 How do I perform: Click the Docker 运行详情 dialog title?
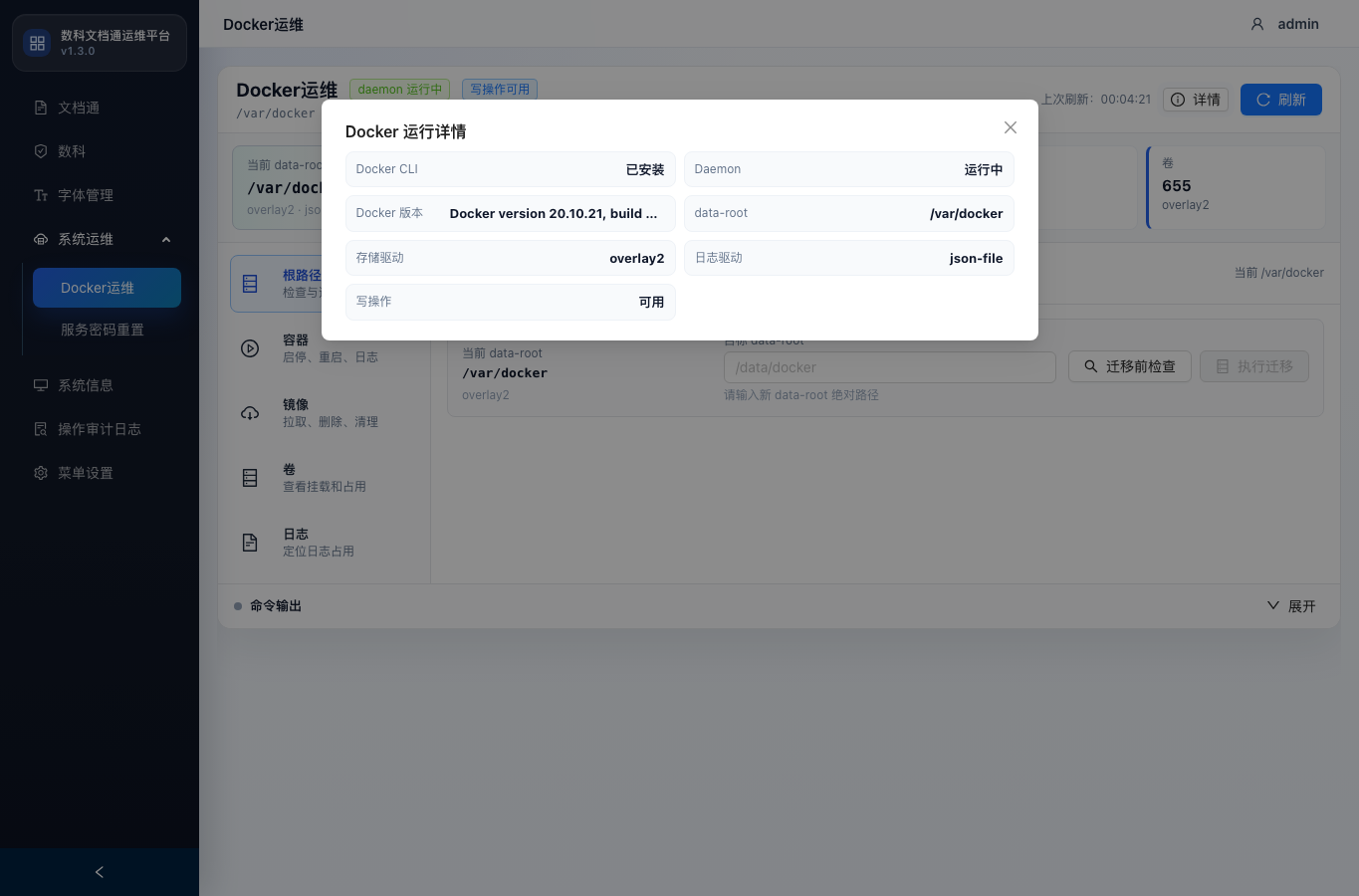(x=405, y=131)
